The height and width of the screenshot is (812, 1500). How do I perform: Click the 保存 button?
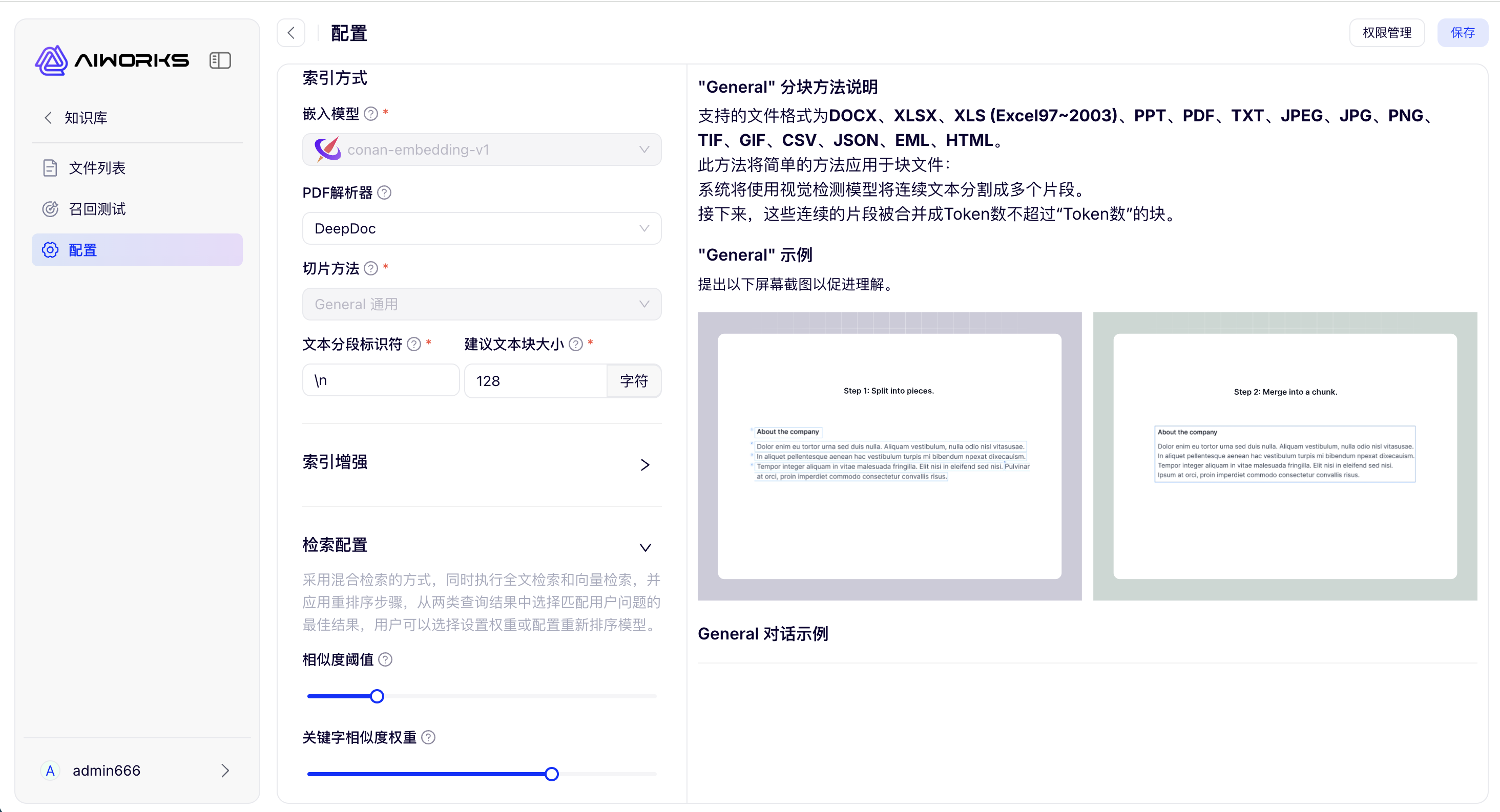(1462, 33)
